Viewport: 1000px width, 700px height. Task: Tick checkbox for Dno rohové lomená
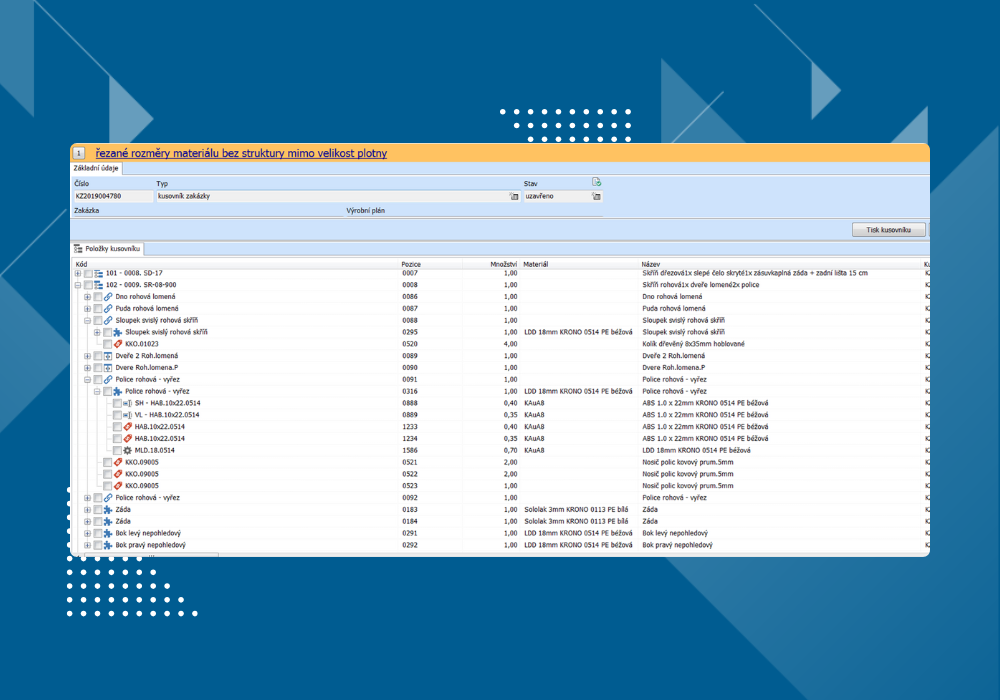point(98,297)
